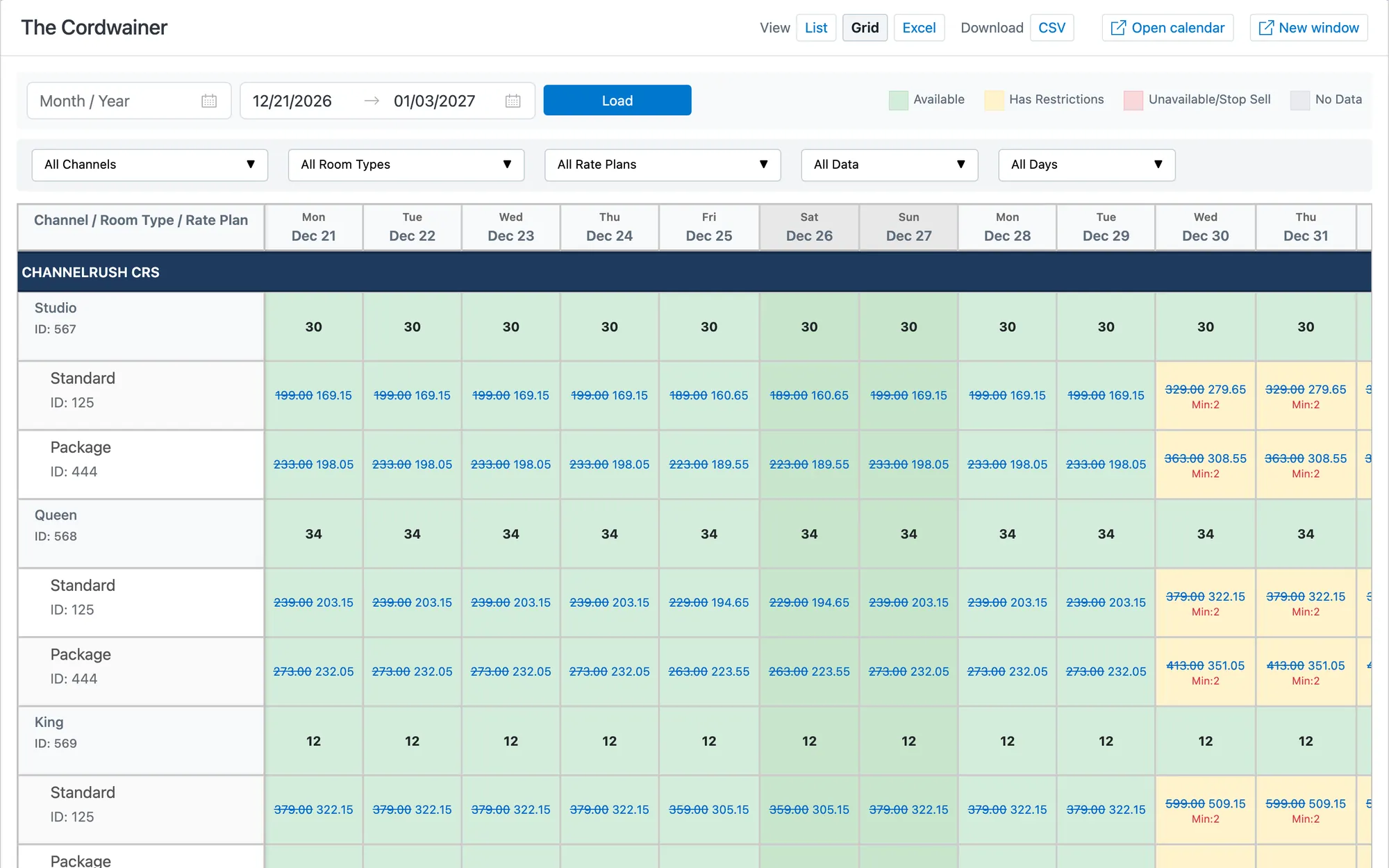This screenshot has width=1389, height=868.
Task: Click the Has Restrictions yellow legend swatch
Action: 994,100
